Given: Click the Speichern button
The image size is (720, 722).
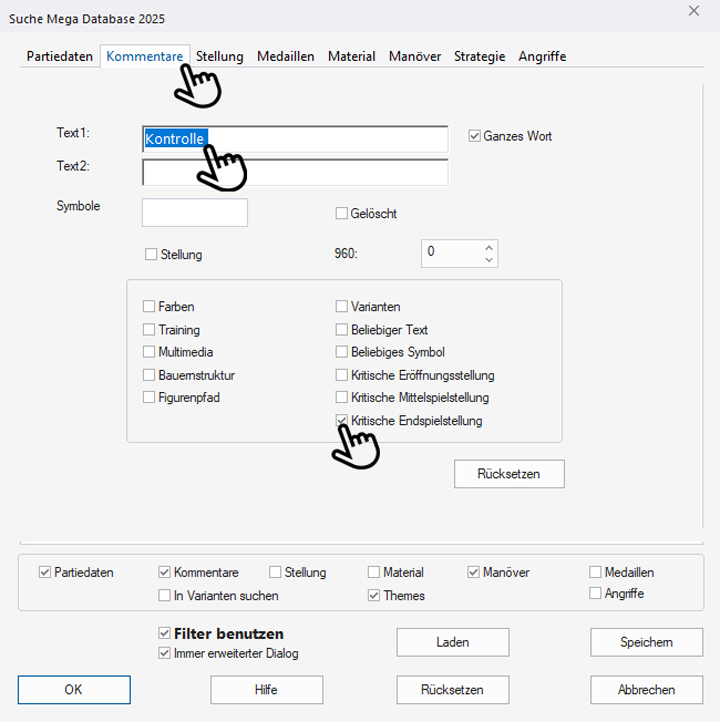Looking at the screenshot, I should click(x=646, y=642).
